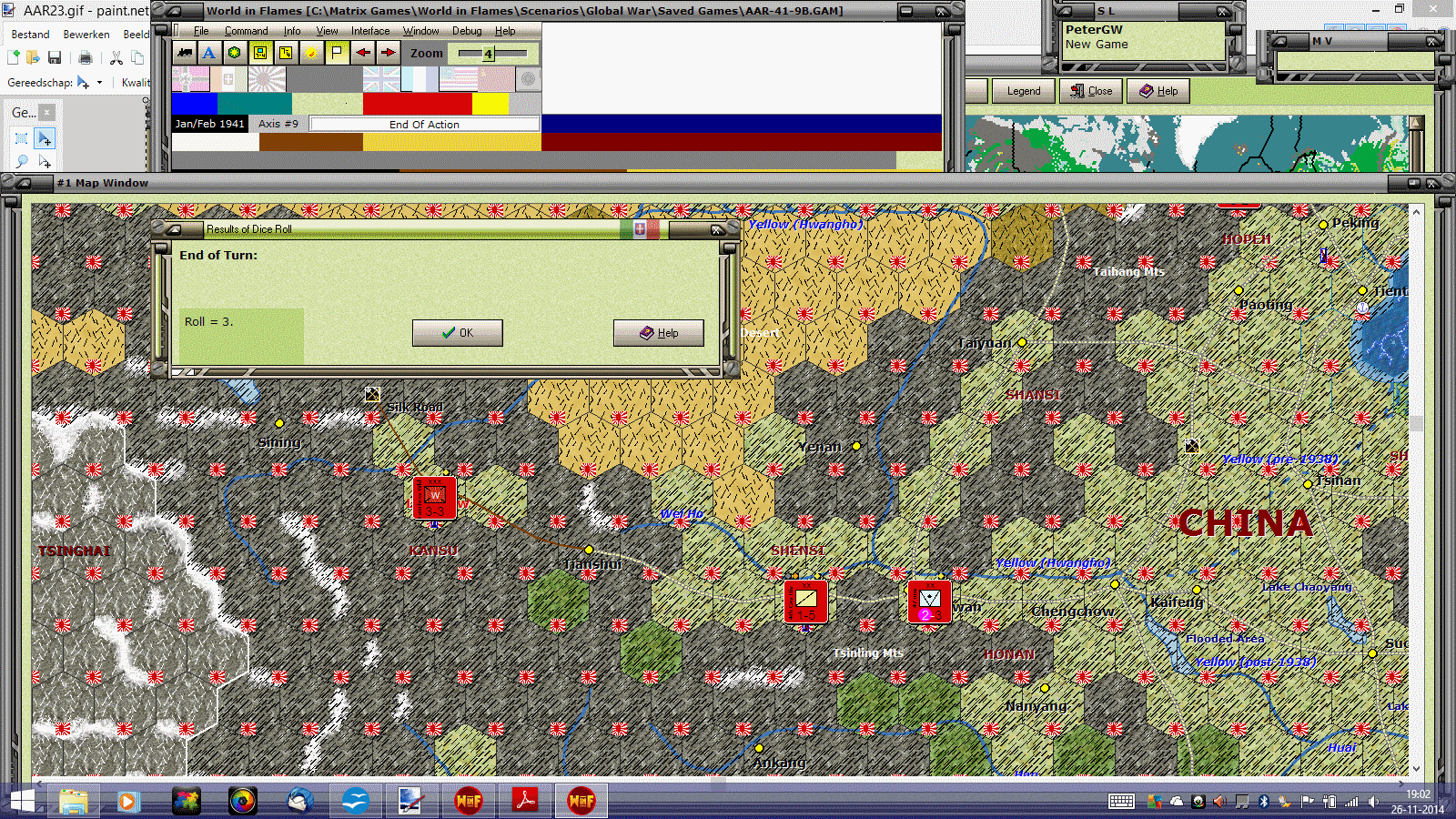Screen dimensions: 1456x819
Task: Toggle the yellow unit counter toolbar icon
Action: (x=260, y=53)
